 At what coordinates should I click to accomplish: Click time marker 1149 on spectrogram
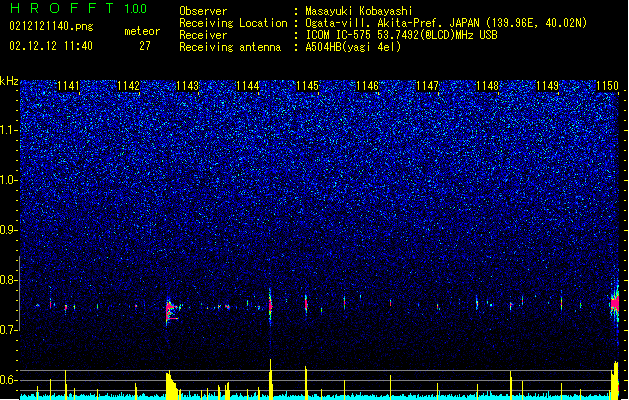[547, 86]
